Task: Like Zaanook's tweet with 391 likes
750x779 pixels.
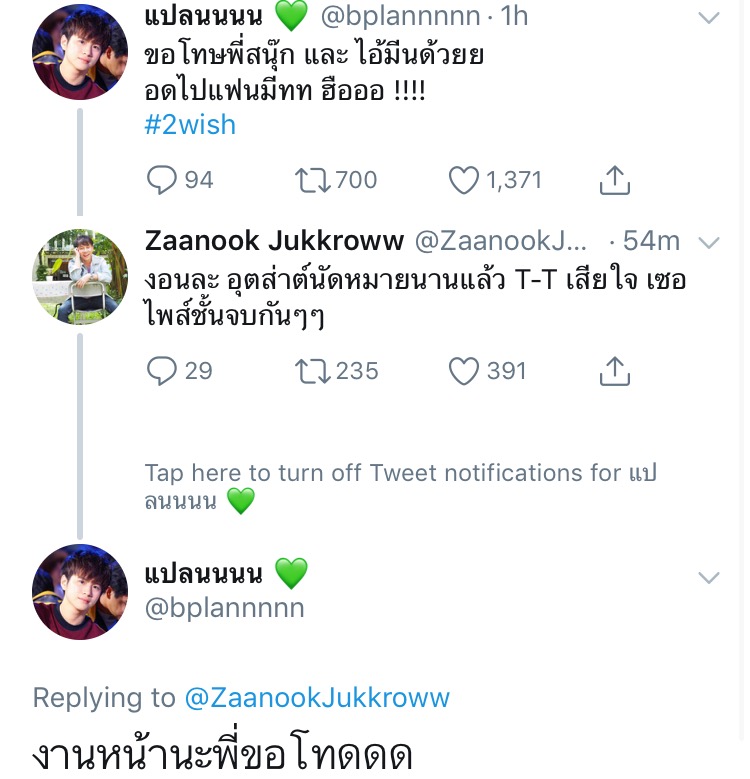Action: (464, 371)
